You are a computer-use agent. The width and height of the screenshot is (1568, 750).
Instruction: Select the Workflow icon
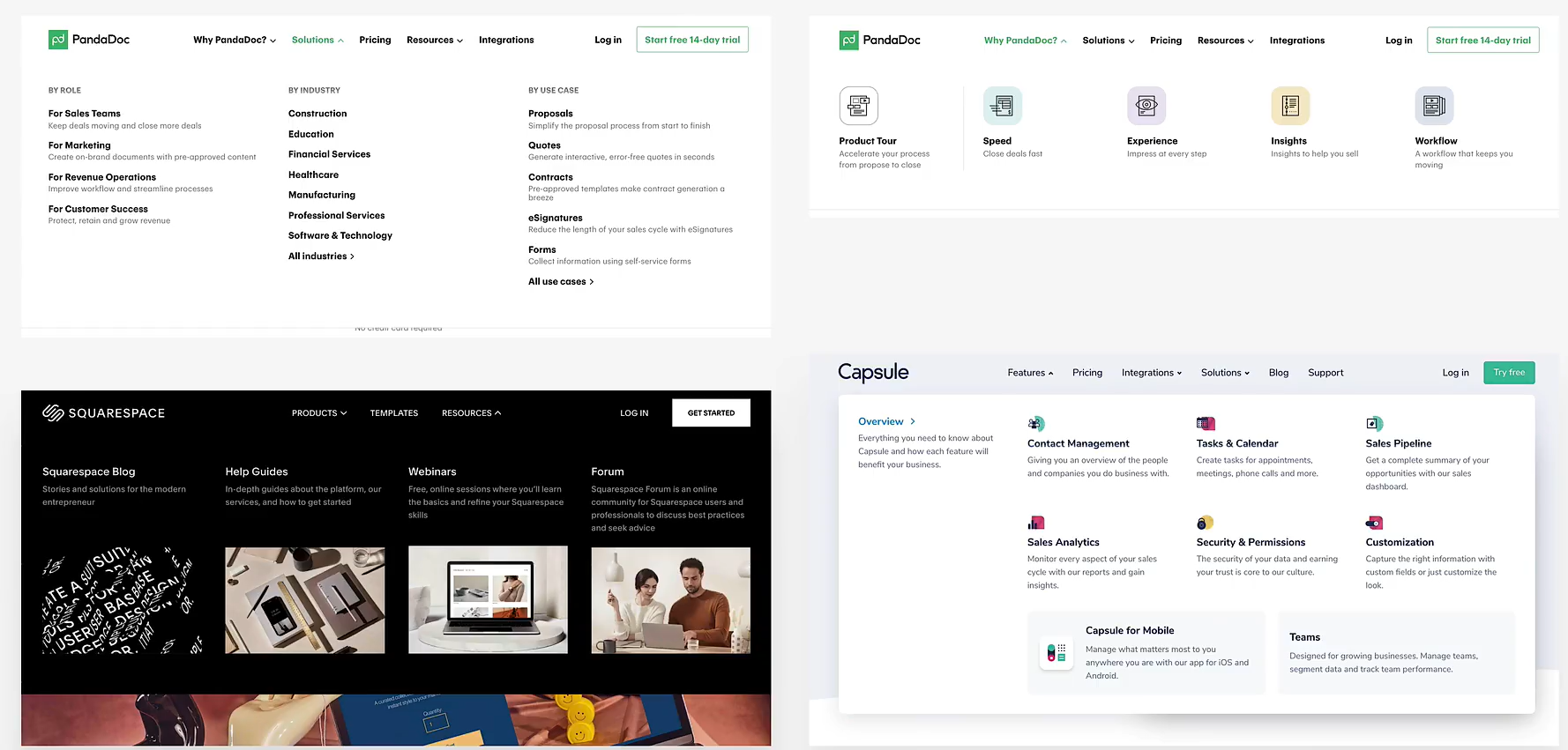pyautogui.click(x=1434, y=106)
